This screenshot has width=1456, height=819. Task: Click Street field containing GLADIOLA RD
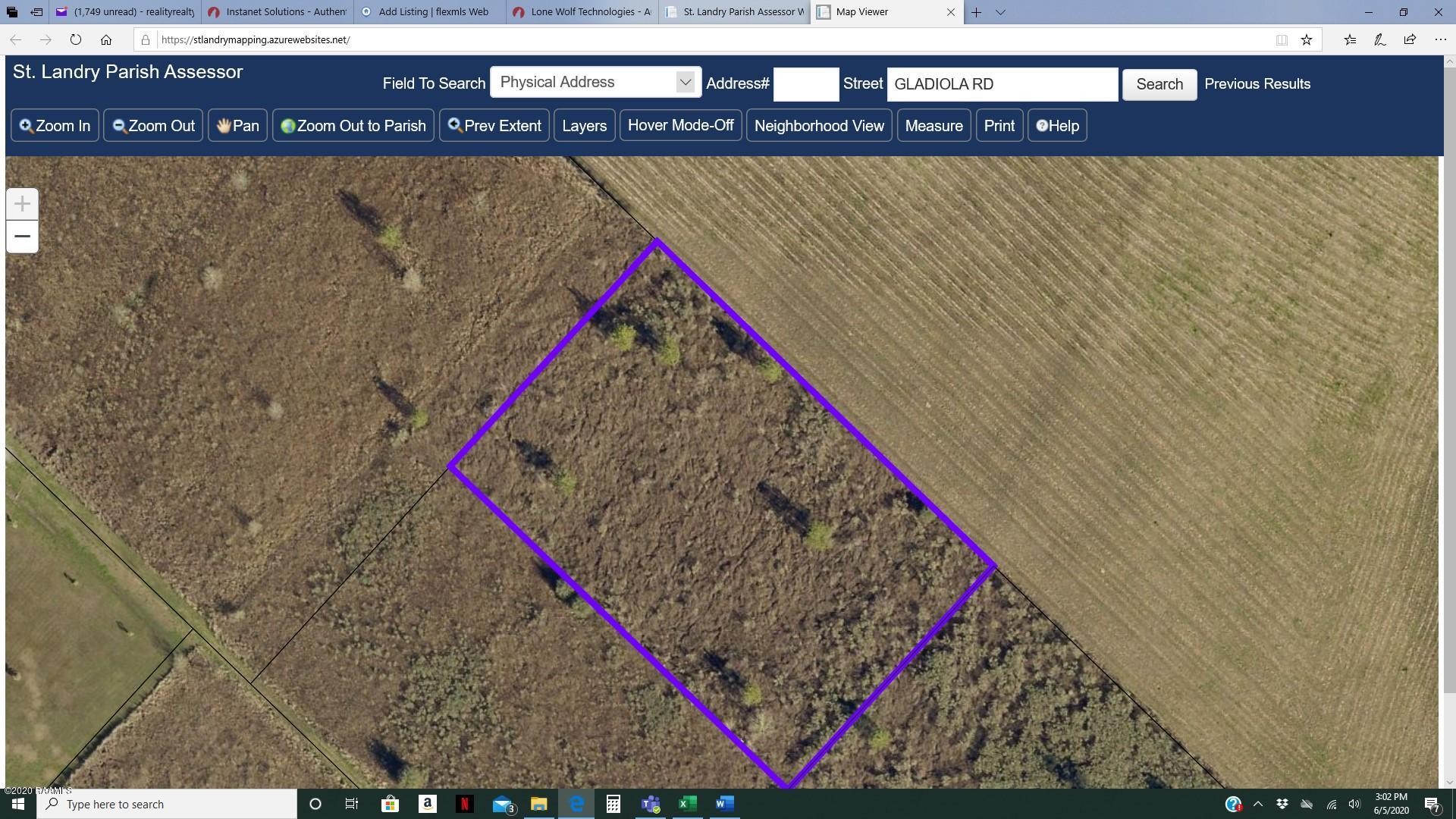[1003, 84]
